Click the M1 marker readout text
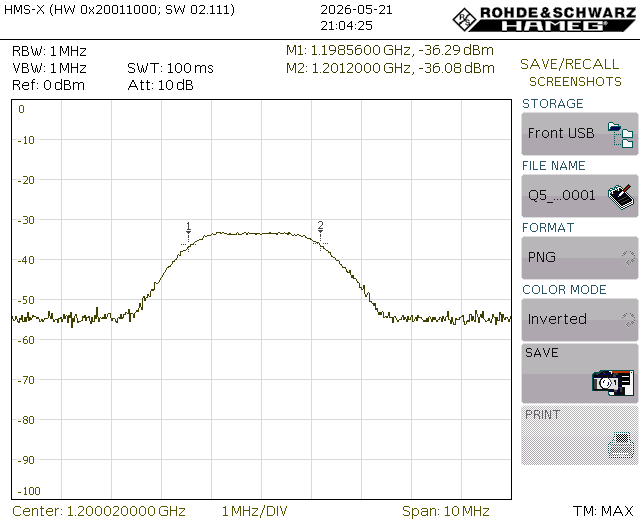The image size is (640, 520). [x=390, y=50]
